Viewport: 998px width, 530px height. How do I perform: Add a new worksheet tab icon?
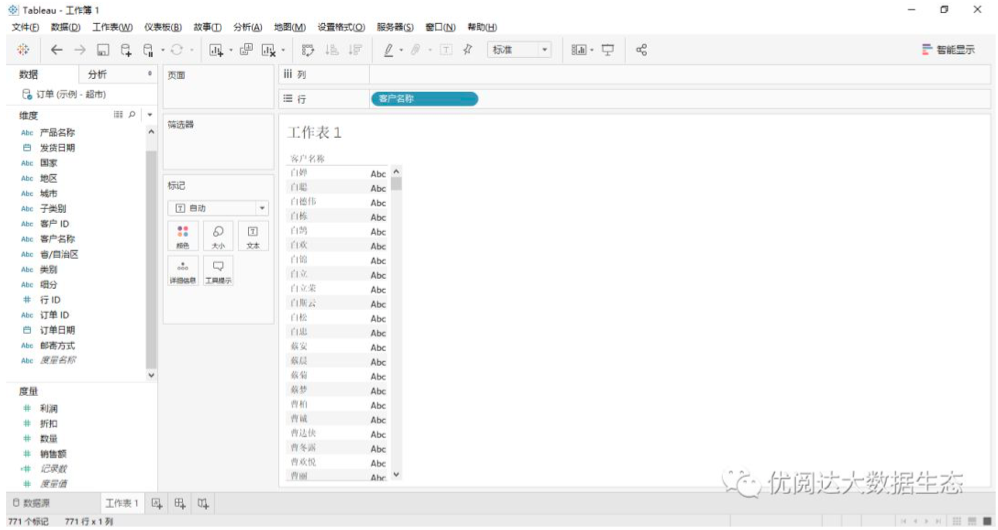(157, 503)
